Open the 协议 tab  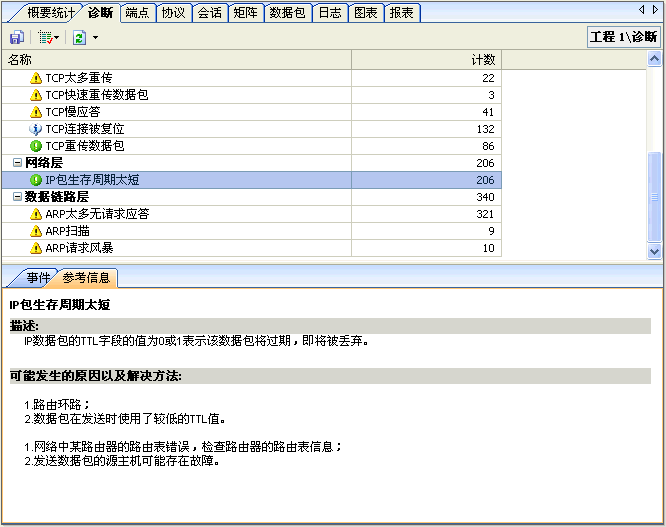click(173, 13)
